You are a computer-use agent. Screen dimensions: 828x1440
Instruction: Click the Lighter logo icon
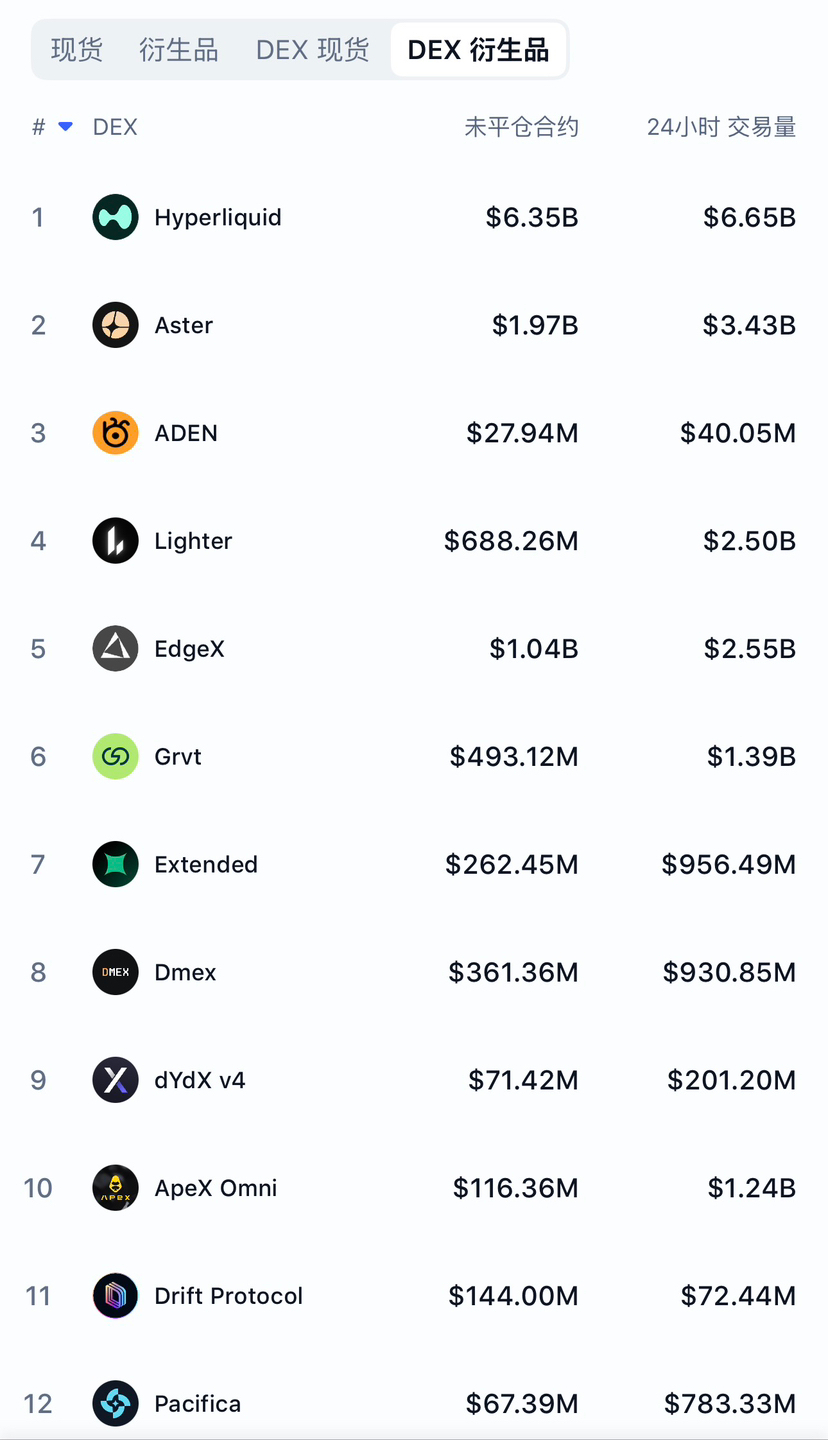coord(115,541)
